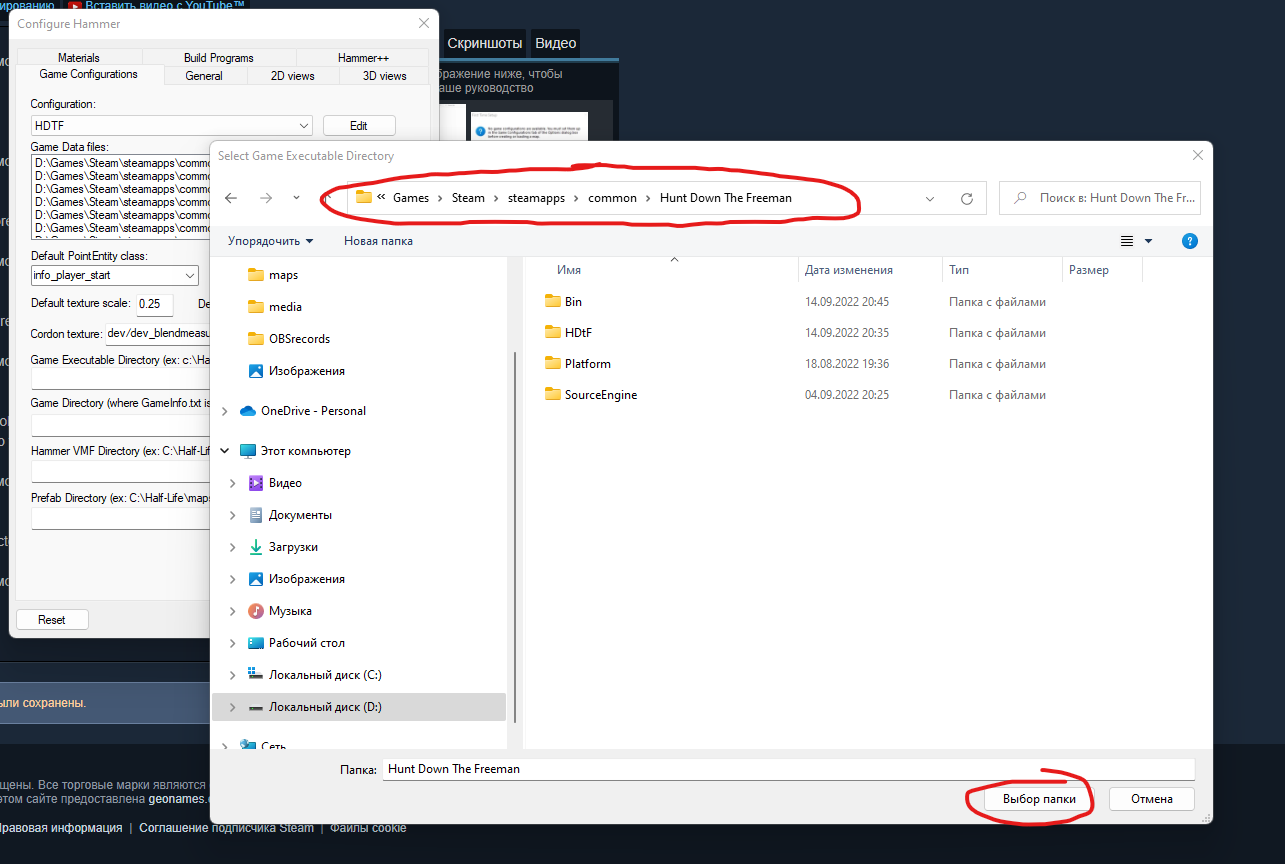Open recent locations dropdown arrow

click(296, 198)
